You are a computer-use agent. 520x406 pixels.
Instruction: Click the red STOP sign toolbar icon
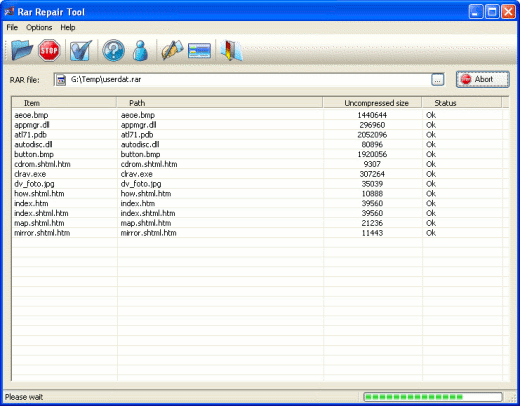[49, 50]
